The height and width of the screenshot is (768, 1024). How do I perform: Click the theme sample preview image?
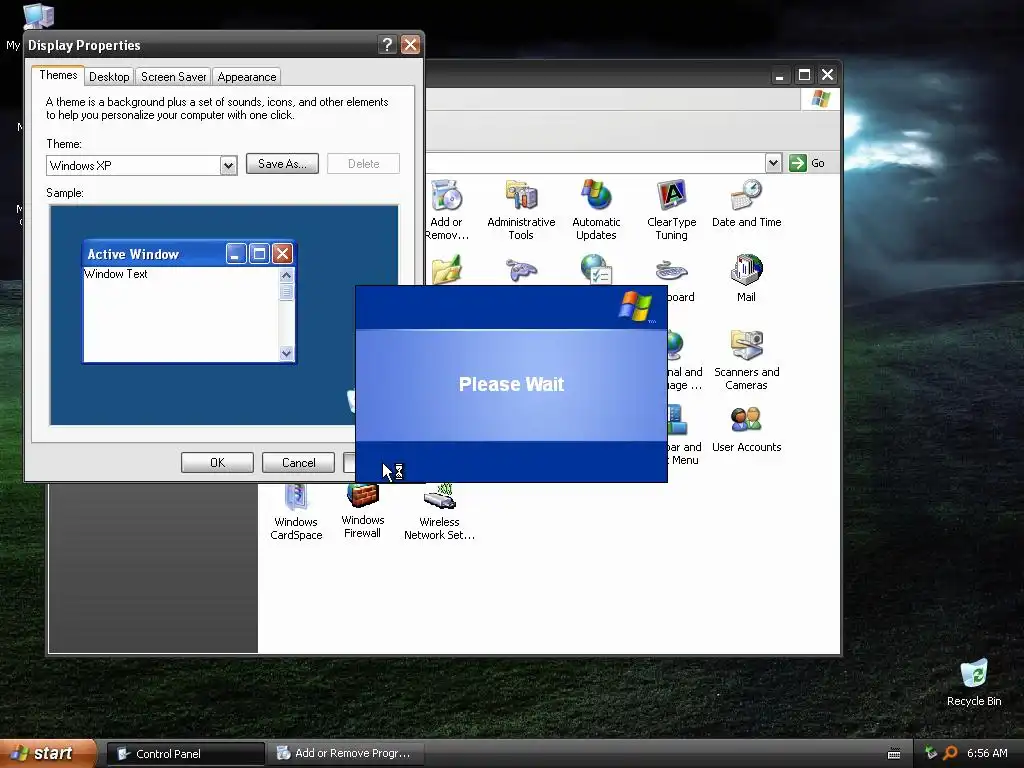click(224, 315)
